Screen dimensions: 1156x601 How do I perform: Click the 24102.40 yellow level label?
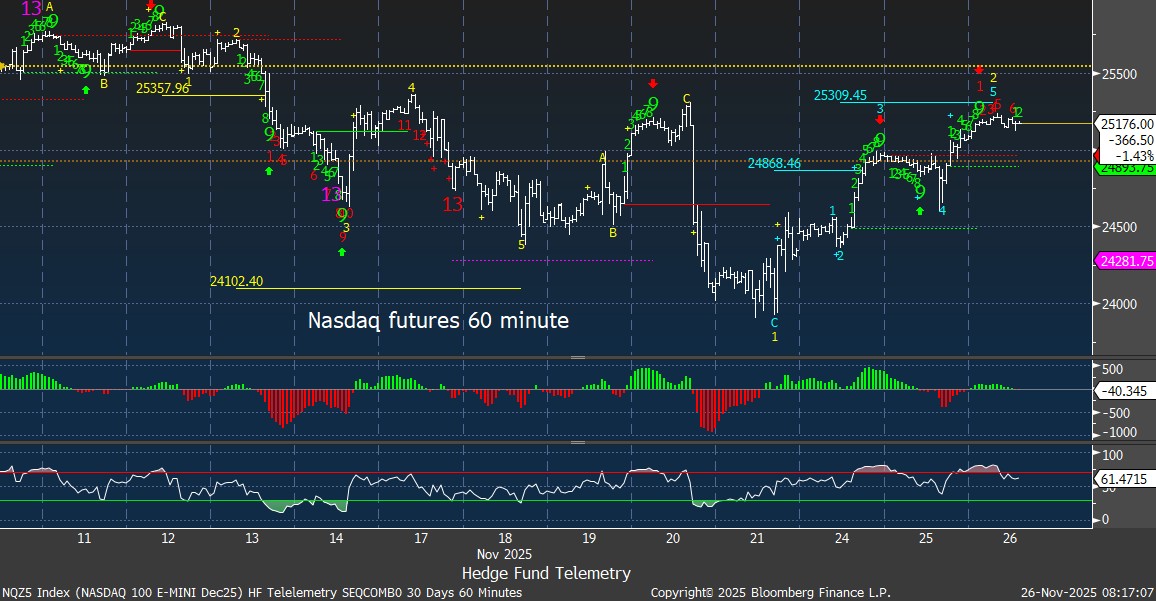[239, 281]
